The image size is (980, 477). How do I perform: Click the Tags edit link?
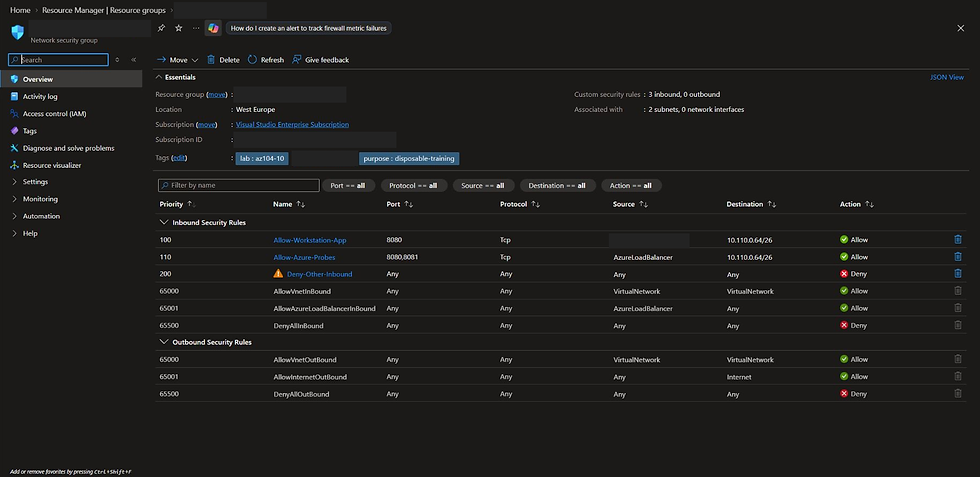click(179, 158)
